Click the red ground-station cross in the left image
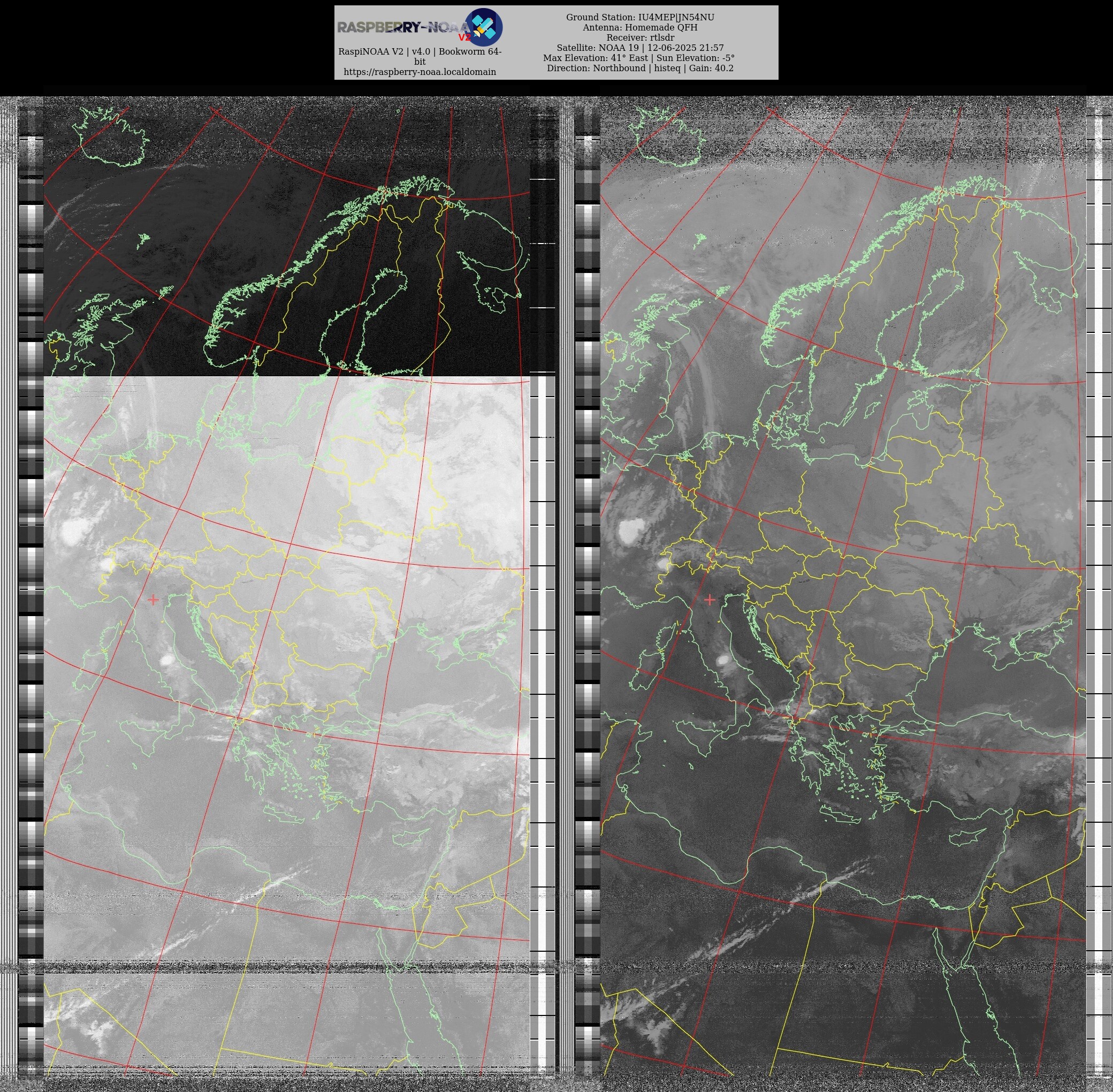The width and height of the screenshot is (1113, 1092). tap(153, 600)
